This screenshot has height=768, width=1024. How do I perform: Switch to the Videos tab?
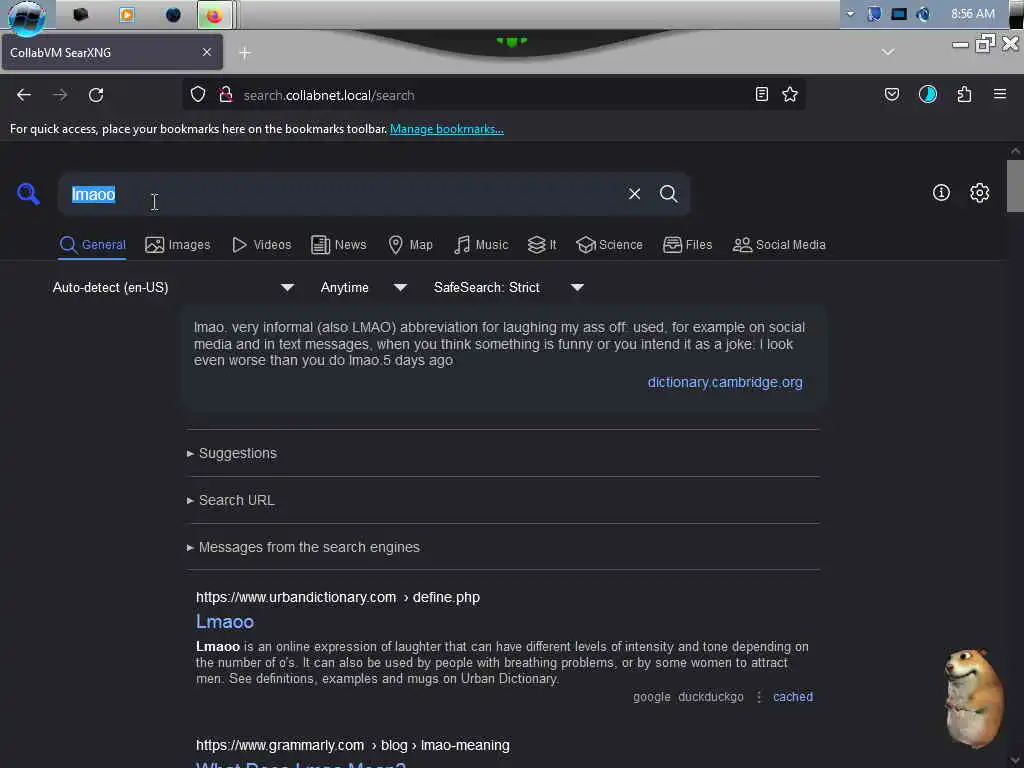click(262, 245)
